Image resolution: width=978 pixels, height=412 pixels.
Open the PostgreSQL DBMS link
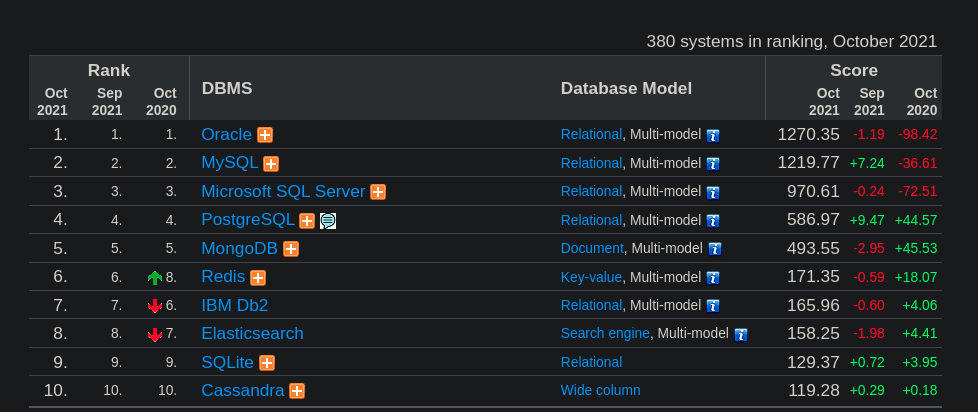248,220
